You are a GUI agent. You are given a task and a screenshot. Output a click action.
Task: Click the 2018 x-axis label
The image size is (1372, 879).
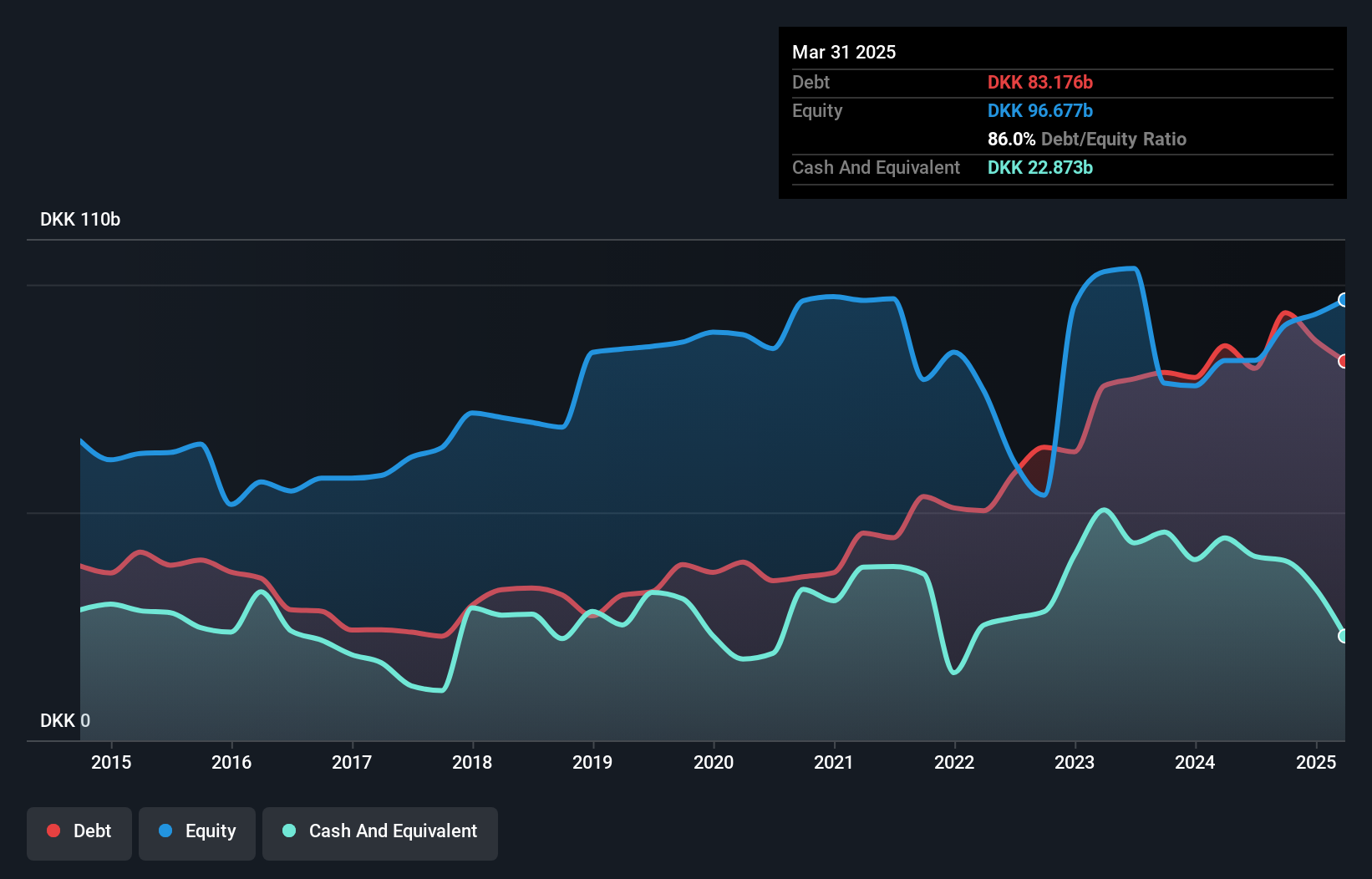click(472, 762)
